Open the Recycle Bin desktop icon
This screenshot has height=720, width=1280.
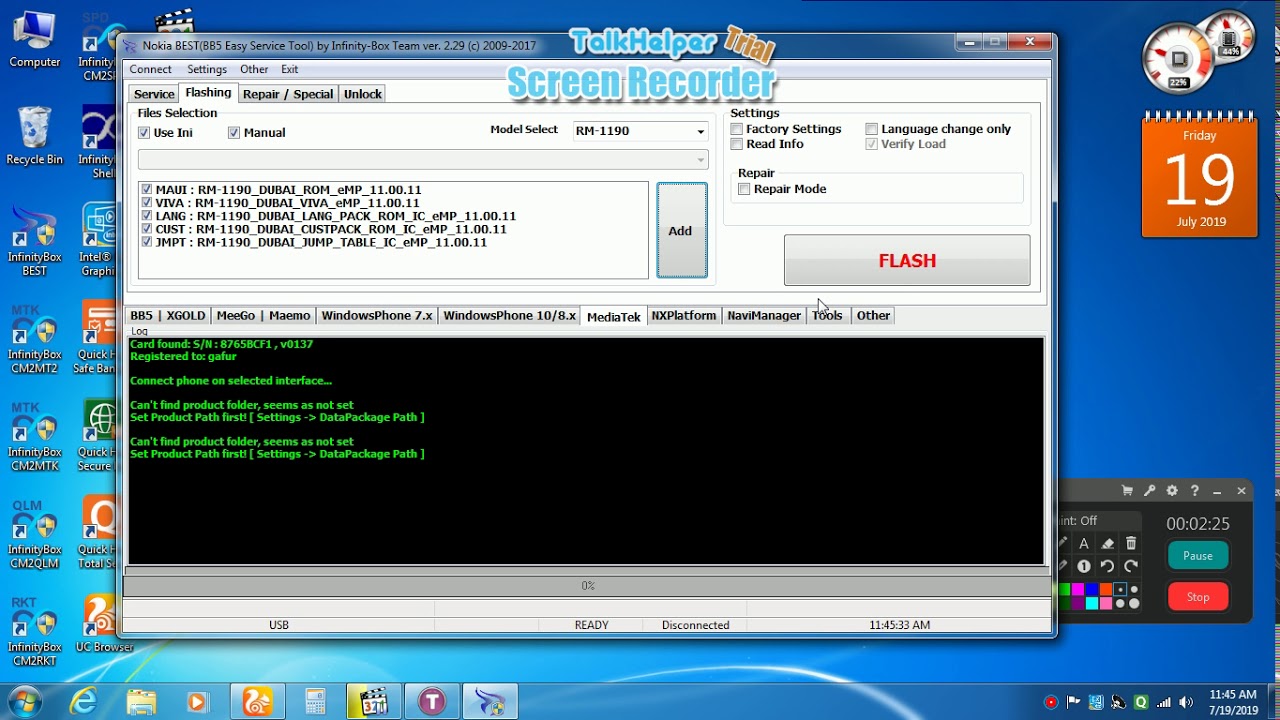pyautogui.click(x=34, y=137)
